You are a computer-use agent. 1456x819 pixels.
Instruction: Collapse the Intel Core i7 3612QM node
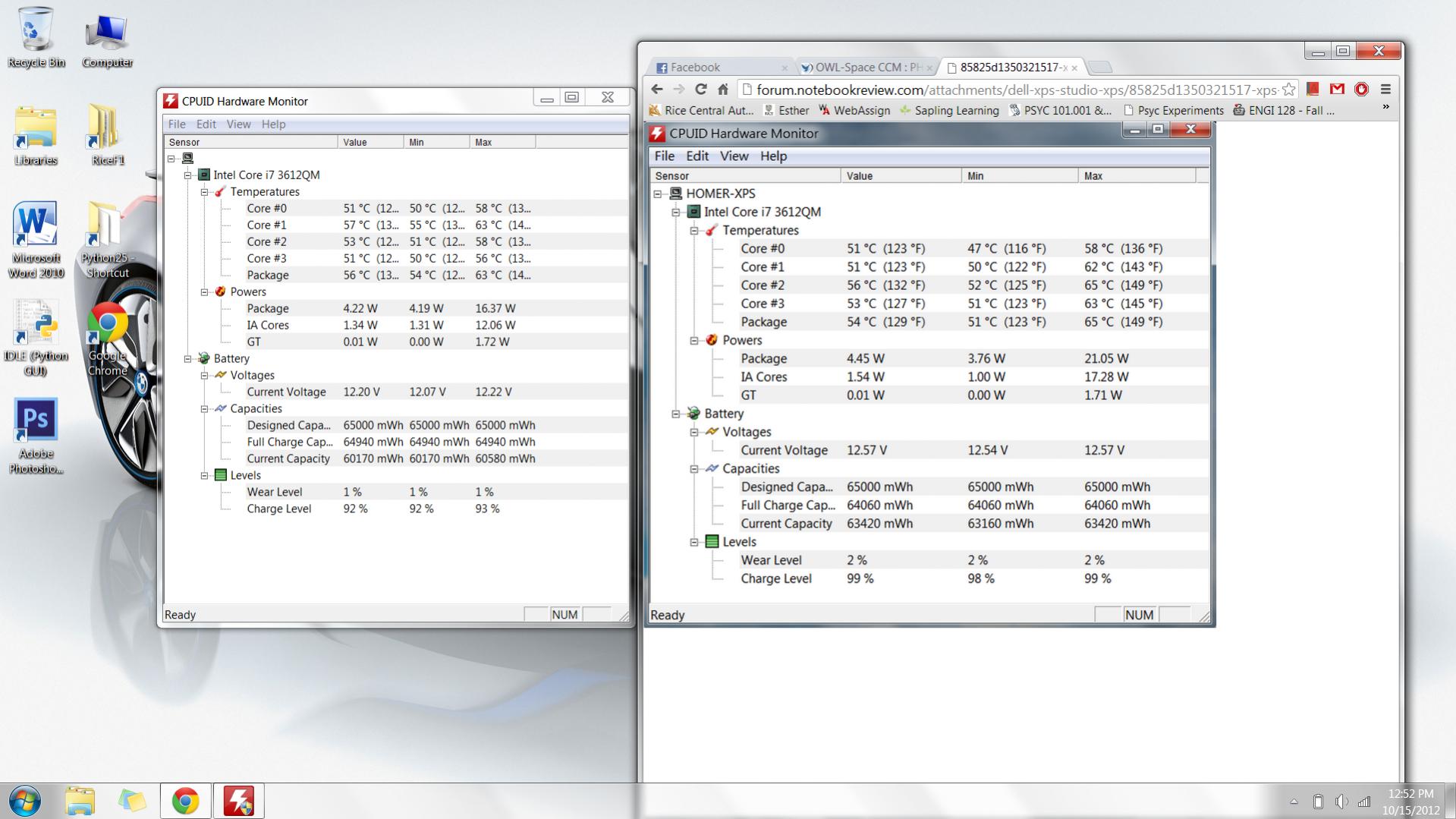[x=187, y=175]
